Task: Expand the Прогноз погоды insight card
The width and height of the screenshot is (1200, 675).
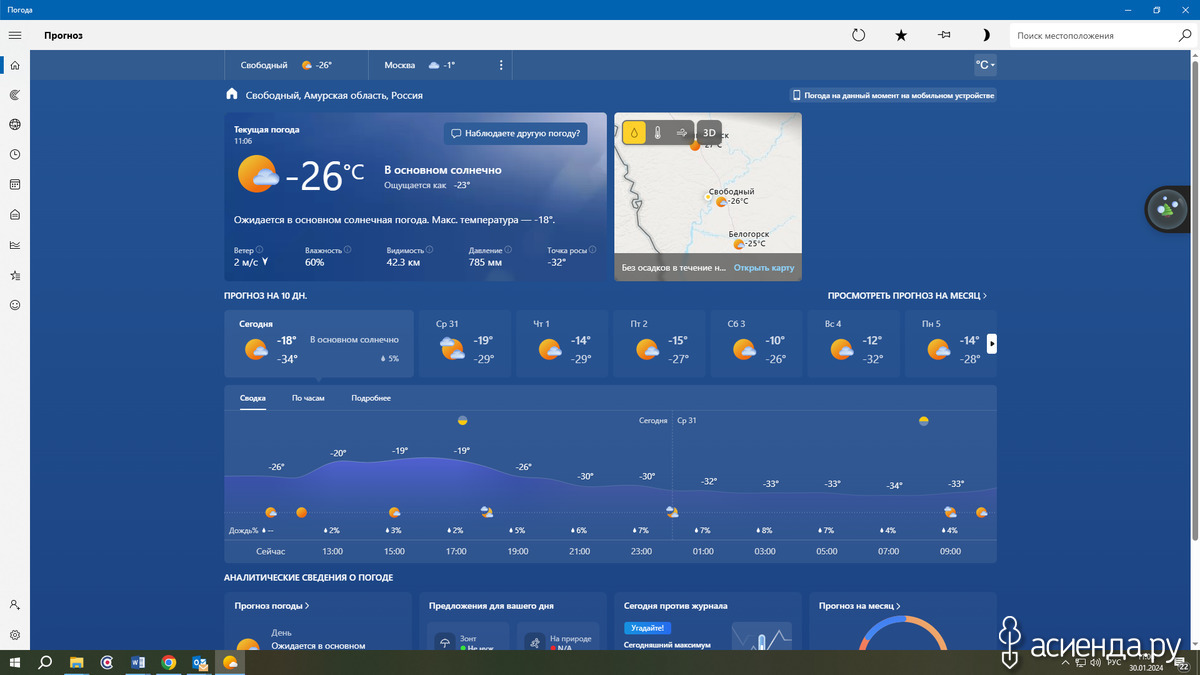Action: click(x=272, y=606)
